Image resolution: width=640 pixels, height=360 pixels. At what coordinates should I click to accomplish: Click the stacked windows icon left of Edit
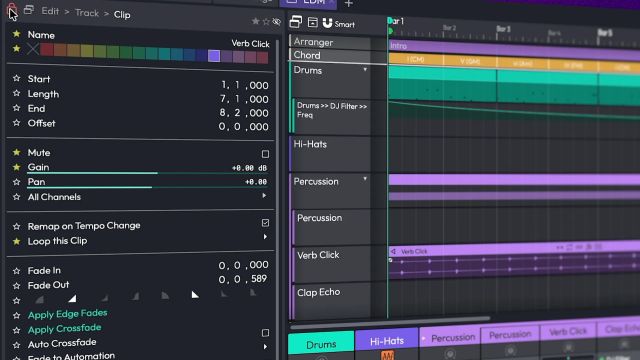click(x=29, y=10)
